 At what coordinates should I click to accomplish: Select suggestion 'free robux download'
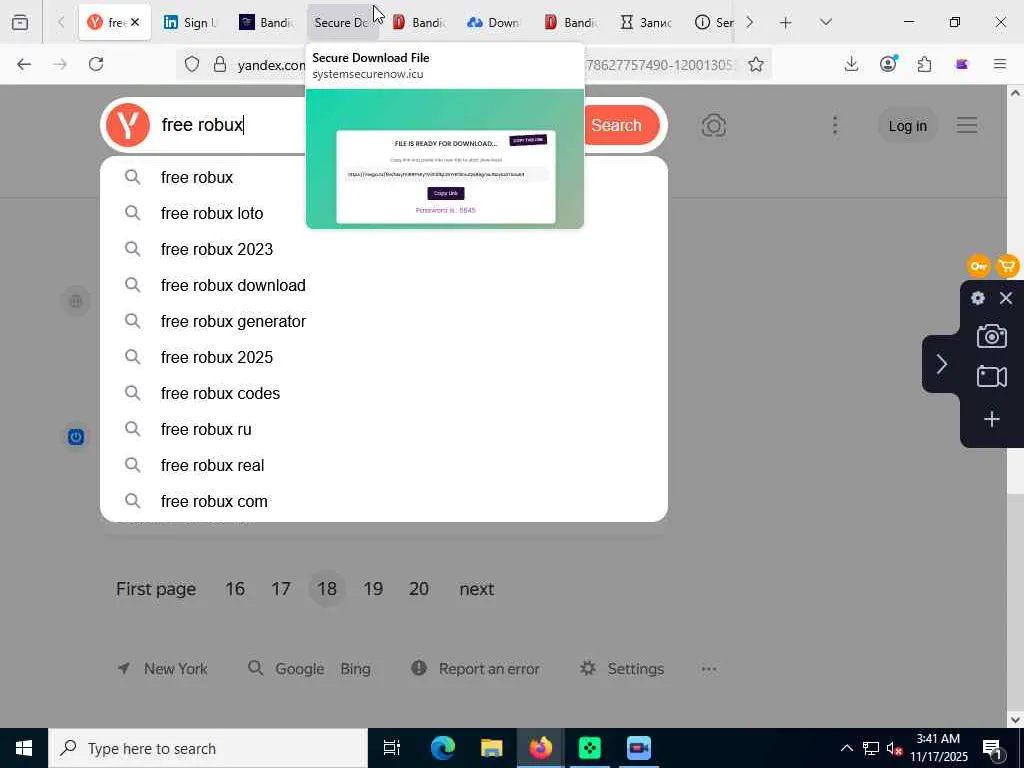(384, 285)
